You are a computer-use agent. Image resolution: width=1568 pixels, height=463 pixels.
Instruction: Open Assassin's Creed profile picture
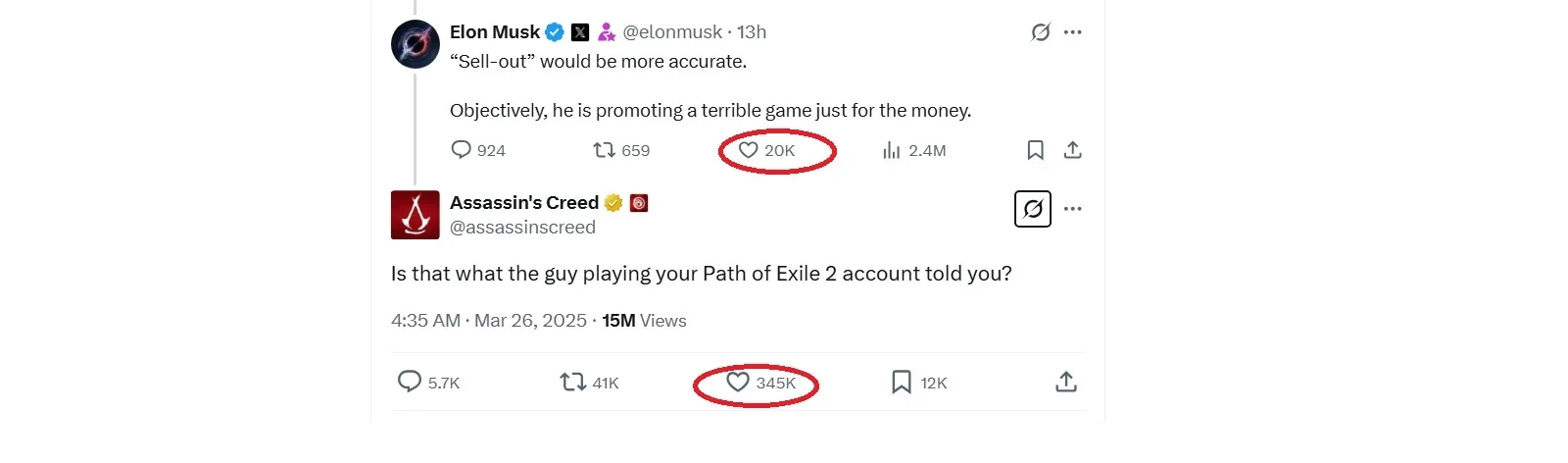pyautogui.click(x=416, y=215)
